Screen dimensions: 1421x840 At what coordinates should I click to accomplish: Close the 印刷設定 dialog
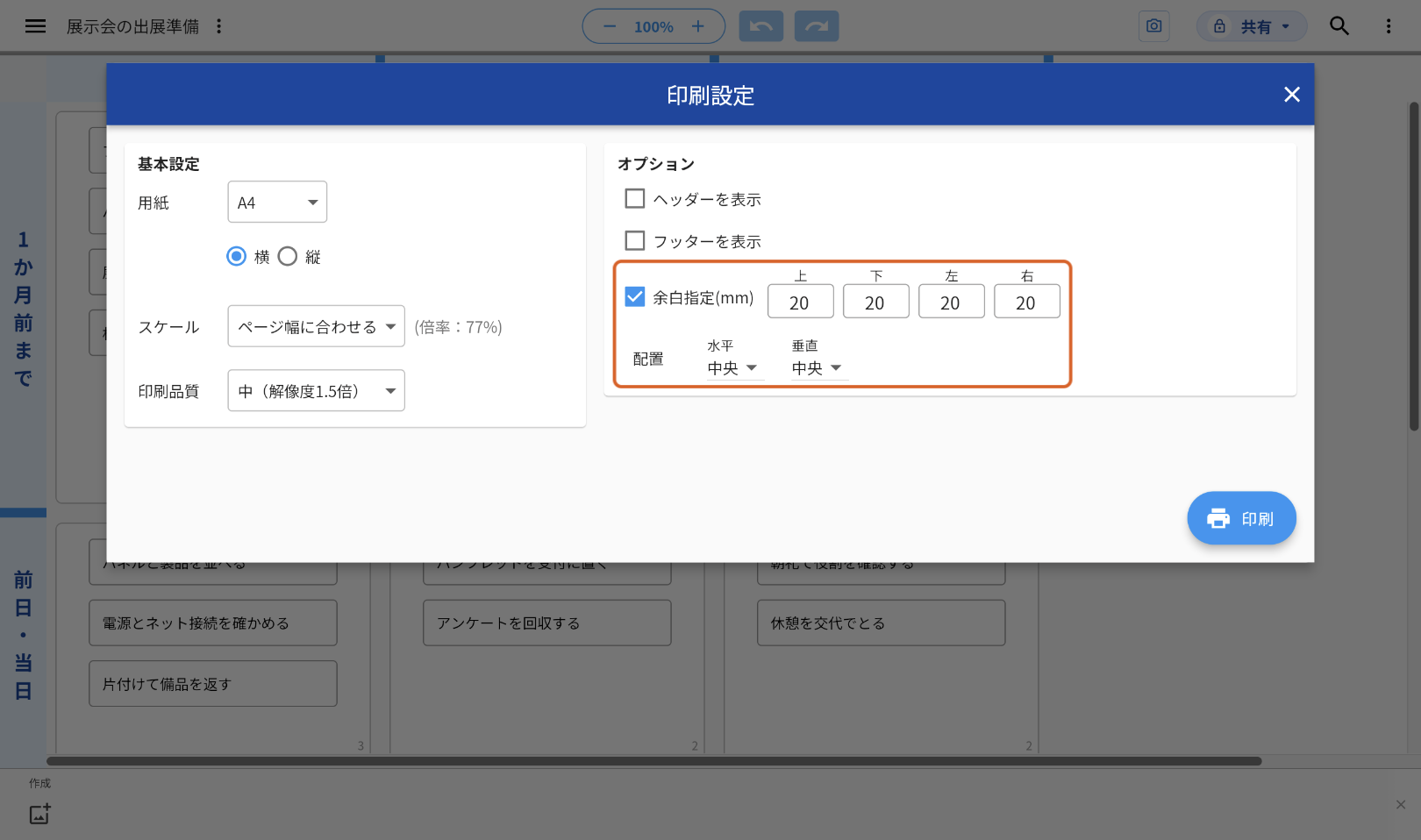tap(1292, 95)
